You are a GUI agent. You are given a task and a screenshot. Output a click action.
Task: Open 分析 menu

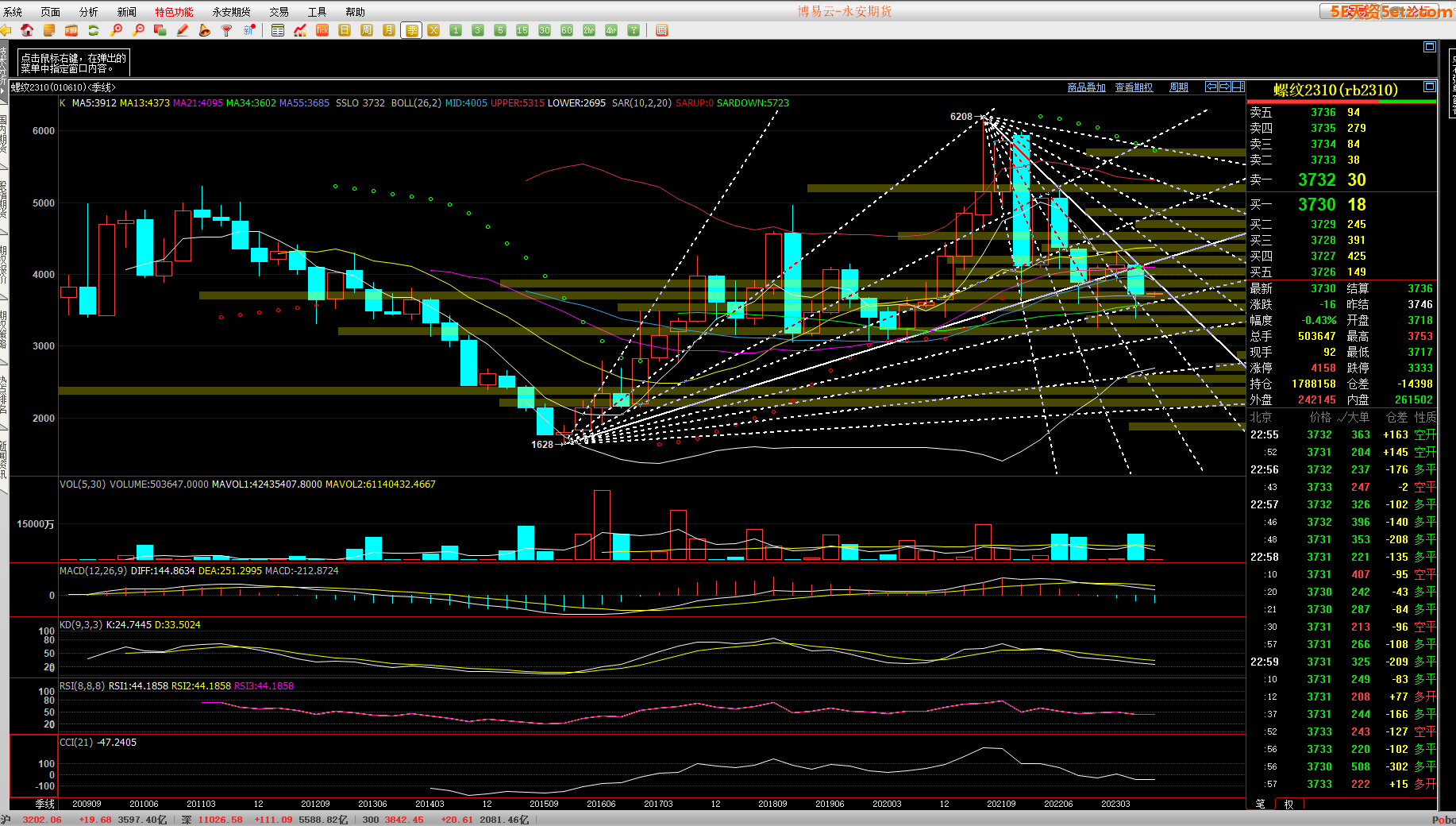coord(89,12)
